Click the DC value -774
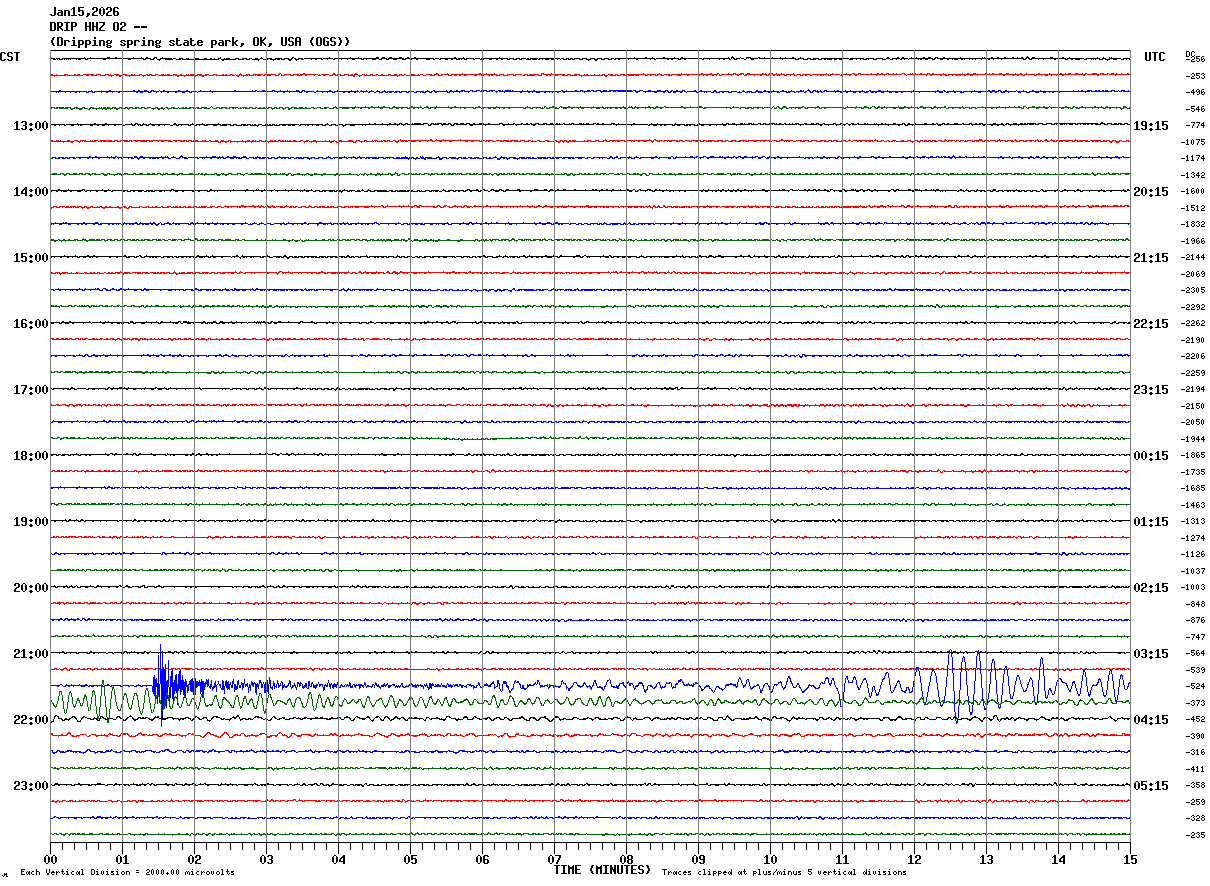Viewport: 1210px width, 886px height. (x=1195, y=125)
